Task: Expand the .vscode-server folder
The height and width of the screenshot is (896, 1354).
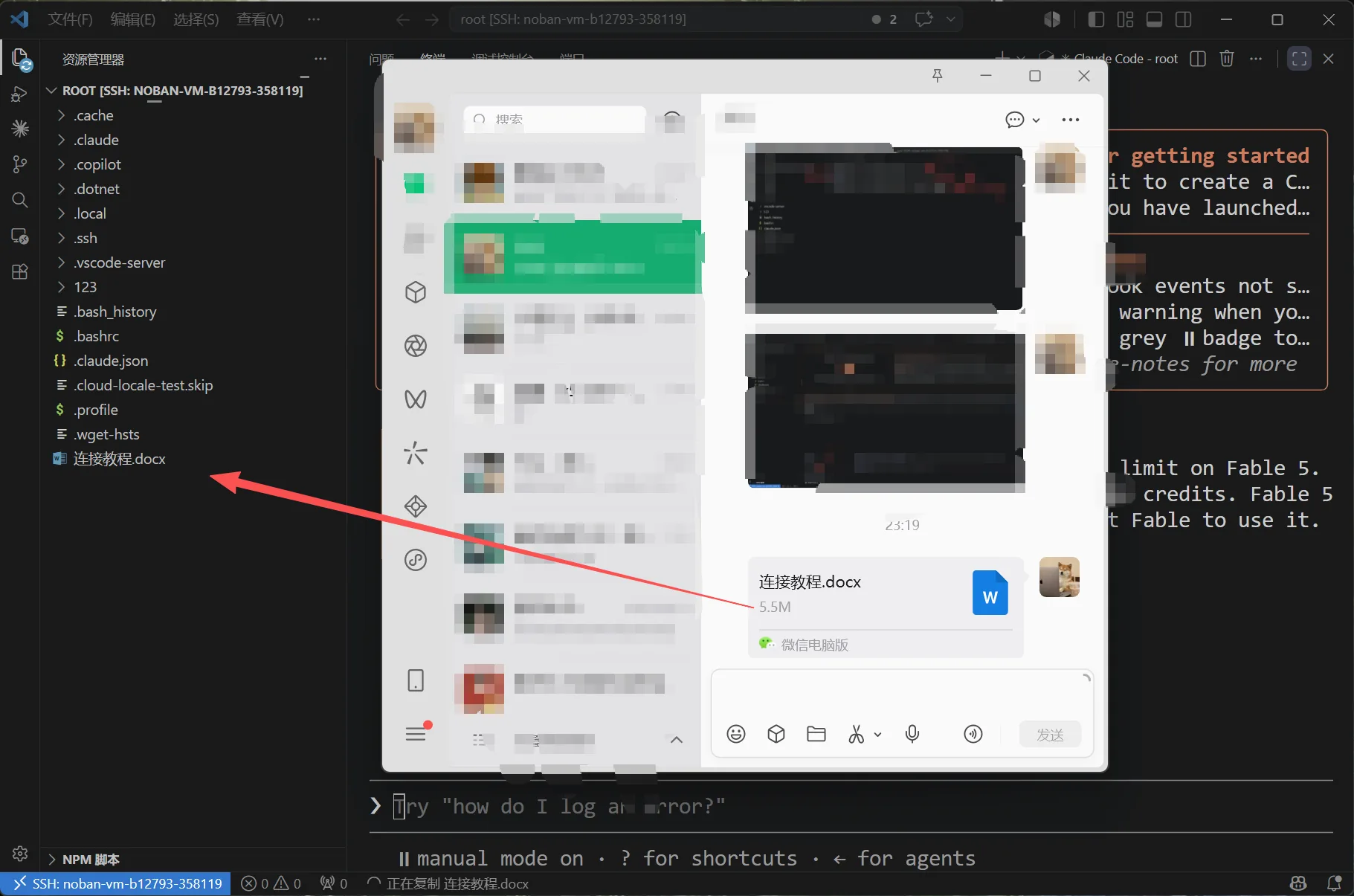Action: click(119, 262)
